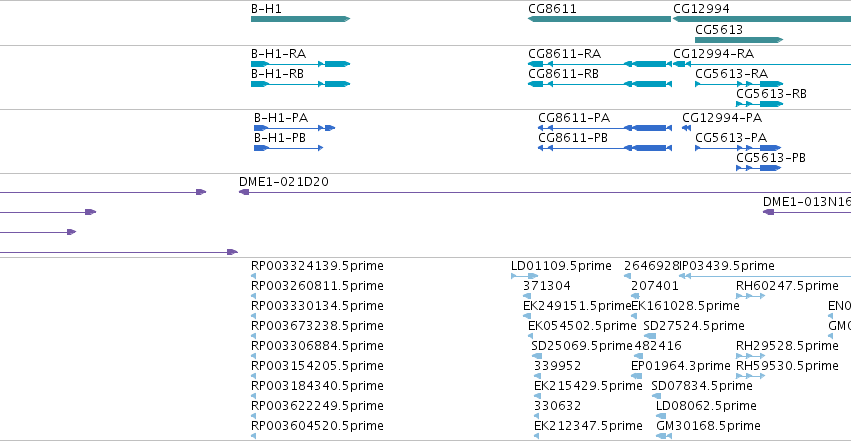
Task: Select the CG5613-RB transcript
Action: pyautogui.click(x=759, y=104)
